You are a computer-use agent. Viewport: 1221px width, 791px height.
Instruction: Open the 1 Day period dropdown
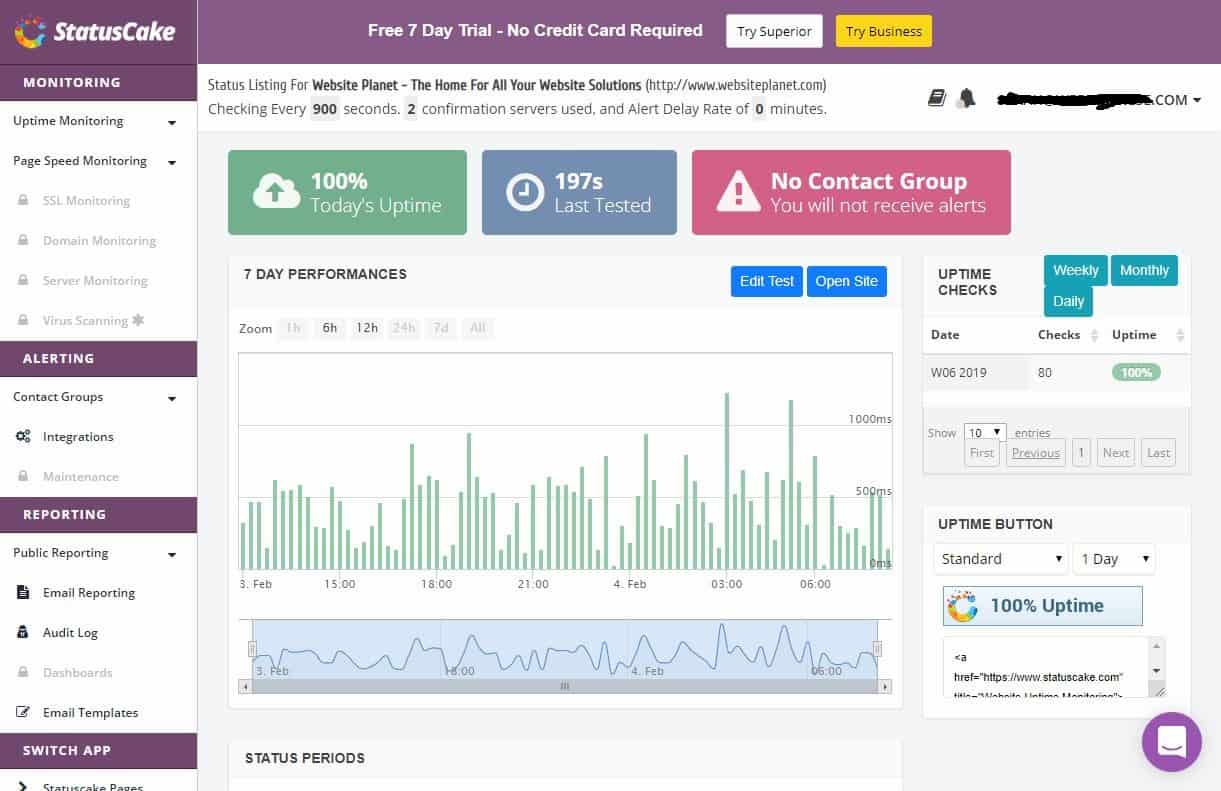click(x=1113, y=558)
